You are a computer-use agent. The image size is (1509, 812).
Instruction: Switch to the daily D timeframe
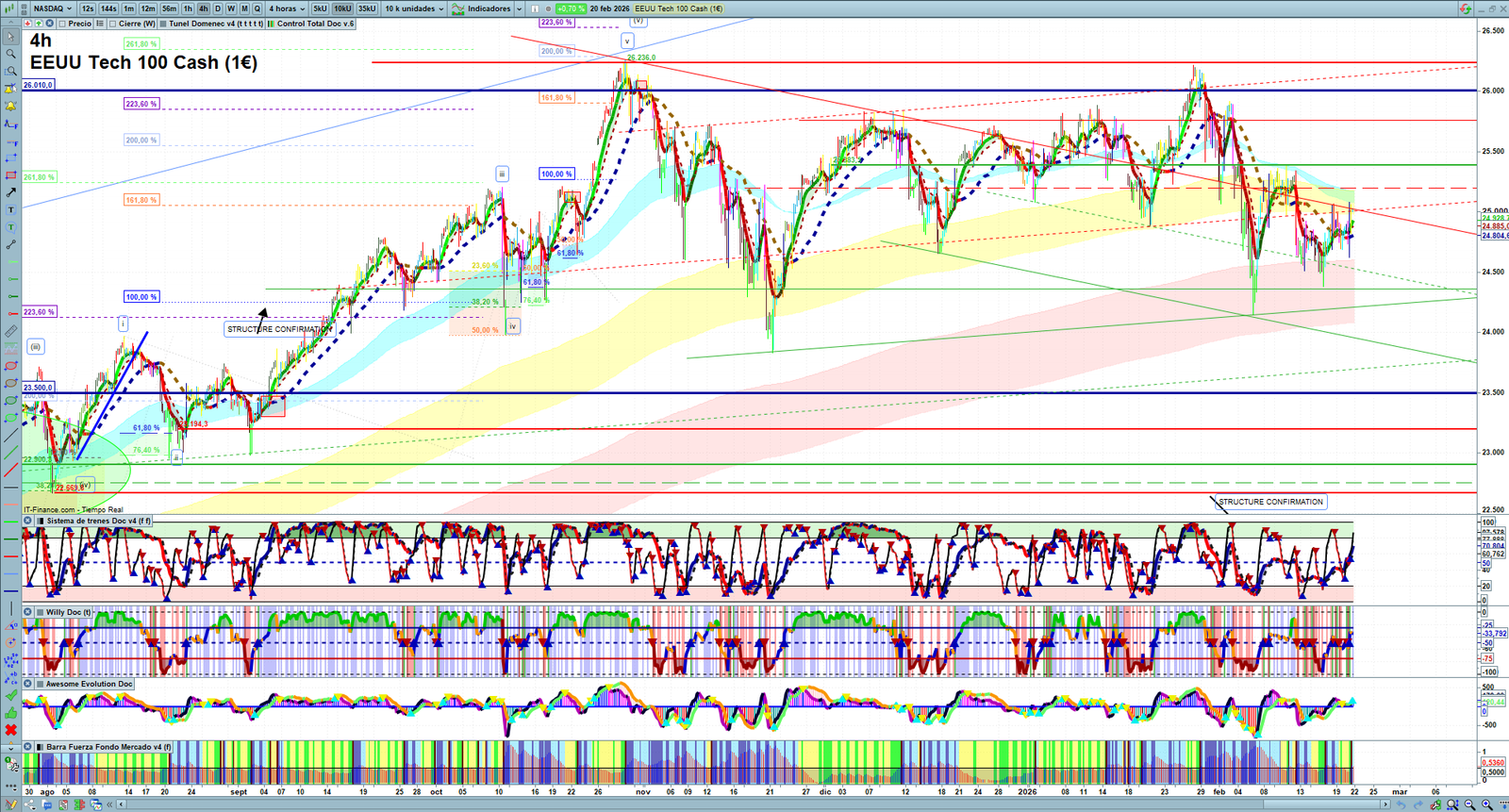pyautogui.click(x=218, y=8)
